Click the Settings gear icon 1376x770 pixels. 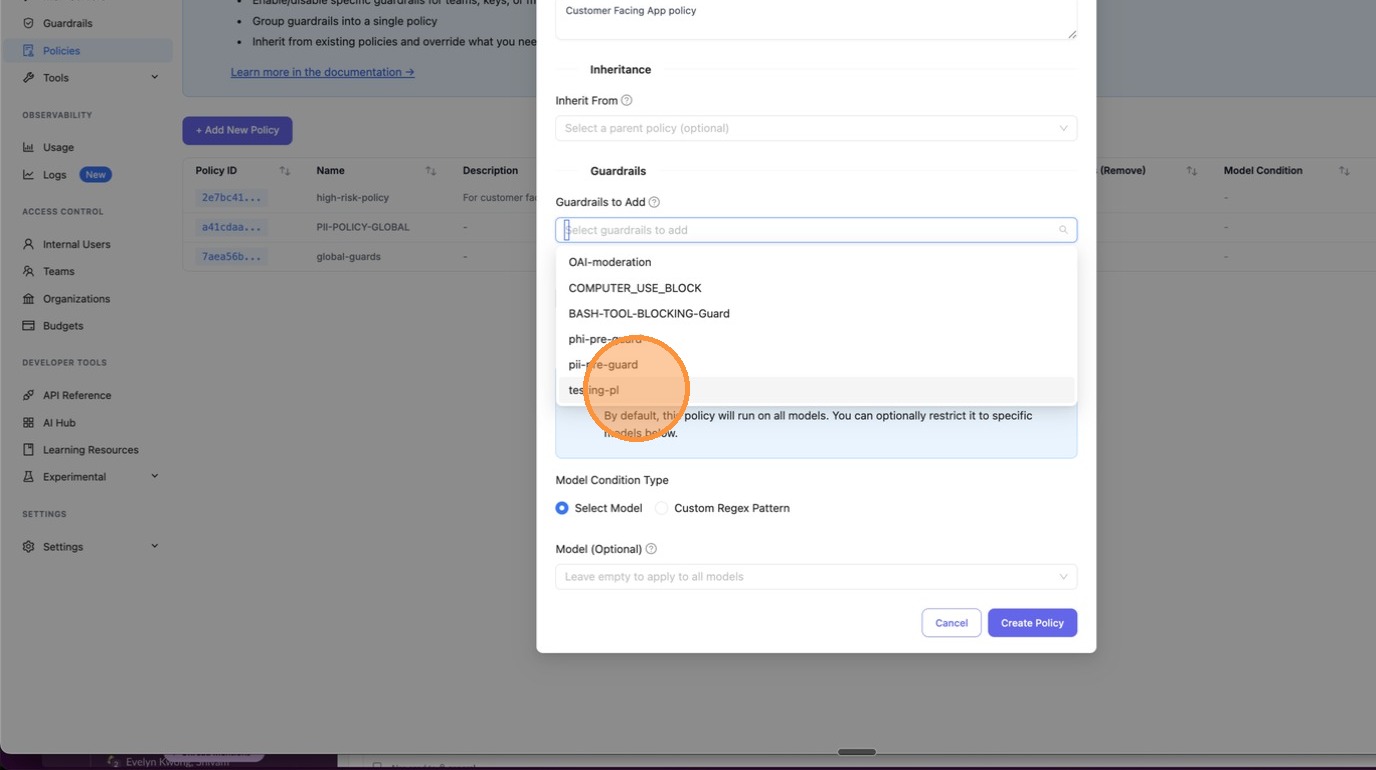28,546
